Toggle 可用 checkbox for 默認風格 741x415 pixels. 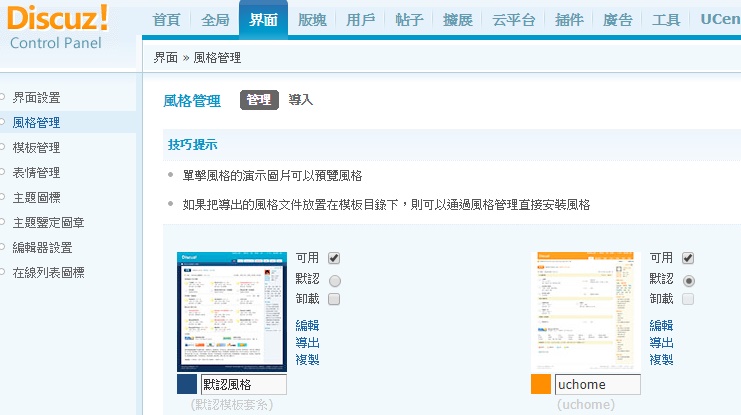334,258
